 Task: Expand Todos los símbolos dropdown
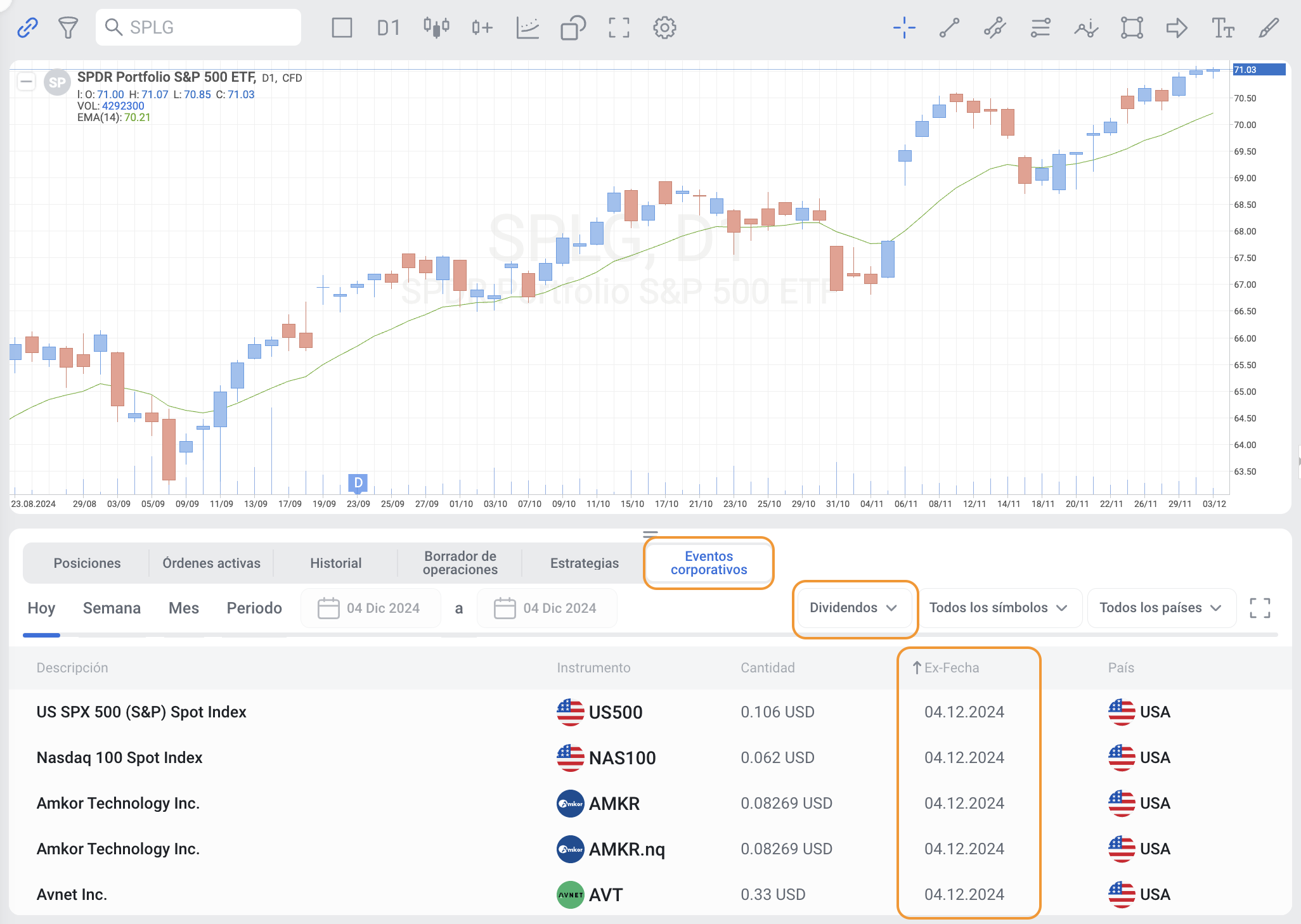point(998,608)
